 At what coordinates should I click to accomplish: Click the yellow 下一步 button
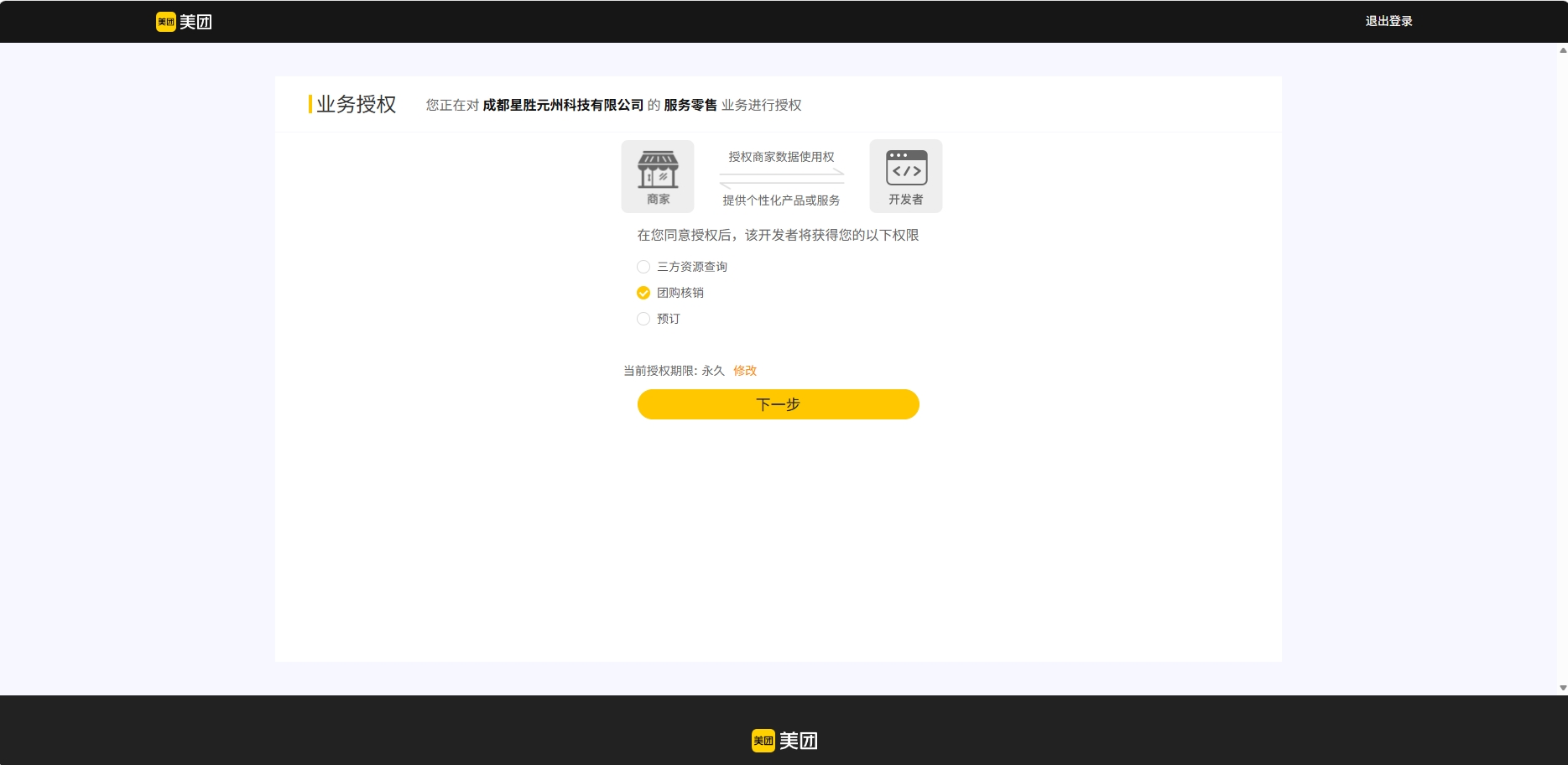click(x=779, y=404)
